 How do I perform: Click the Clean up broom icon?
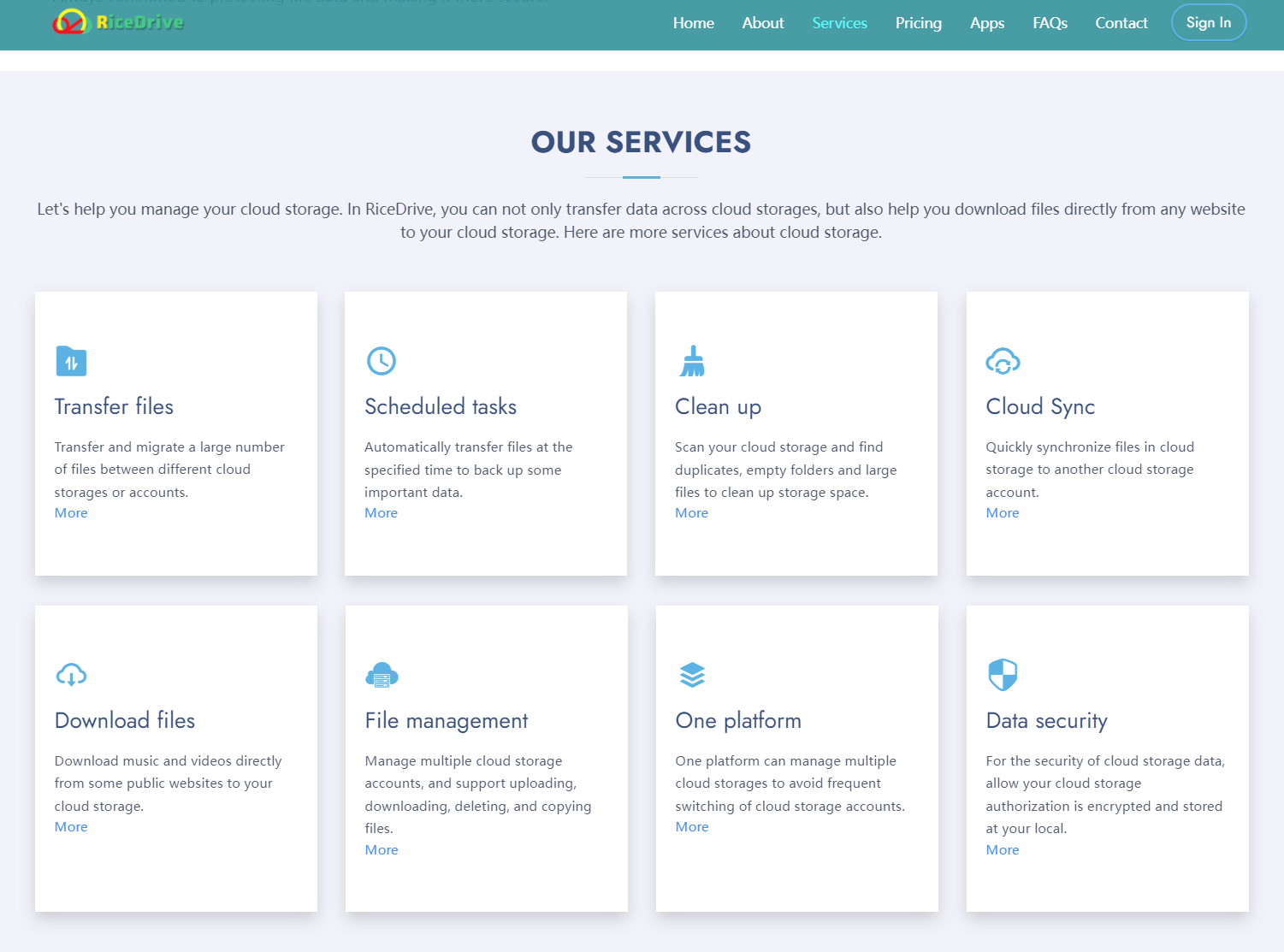tap(692, 361)
